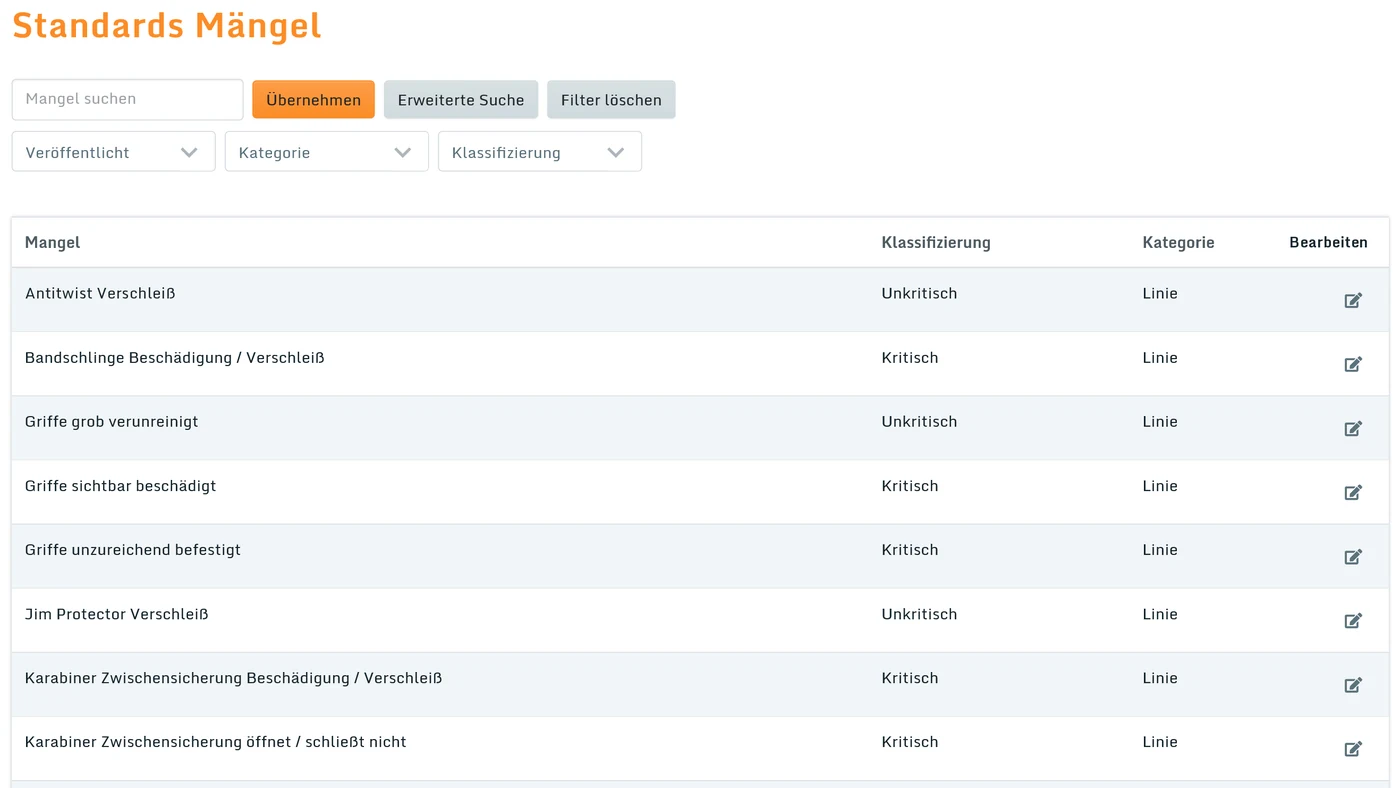Image resolution: width=1400 pixels, height=788 pixels.
Task: Edit Bandschlinge Beschädigung / Verschleiß entry
Action: [x=1353, y=364]
